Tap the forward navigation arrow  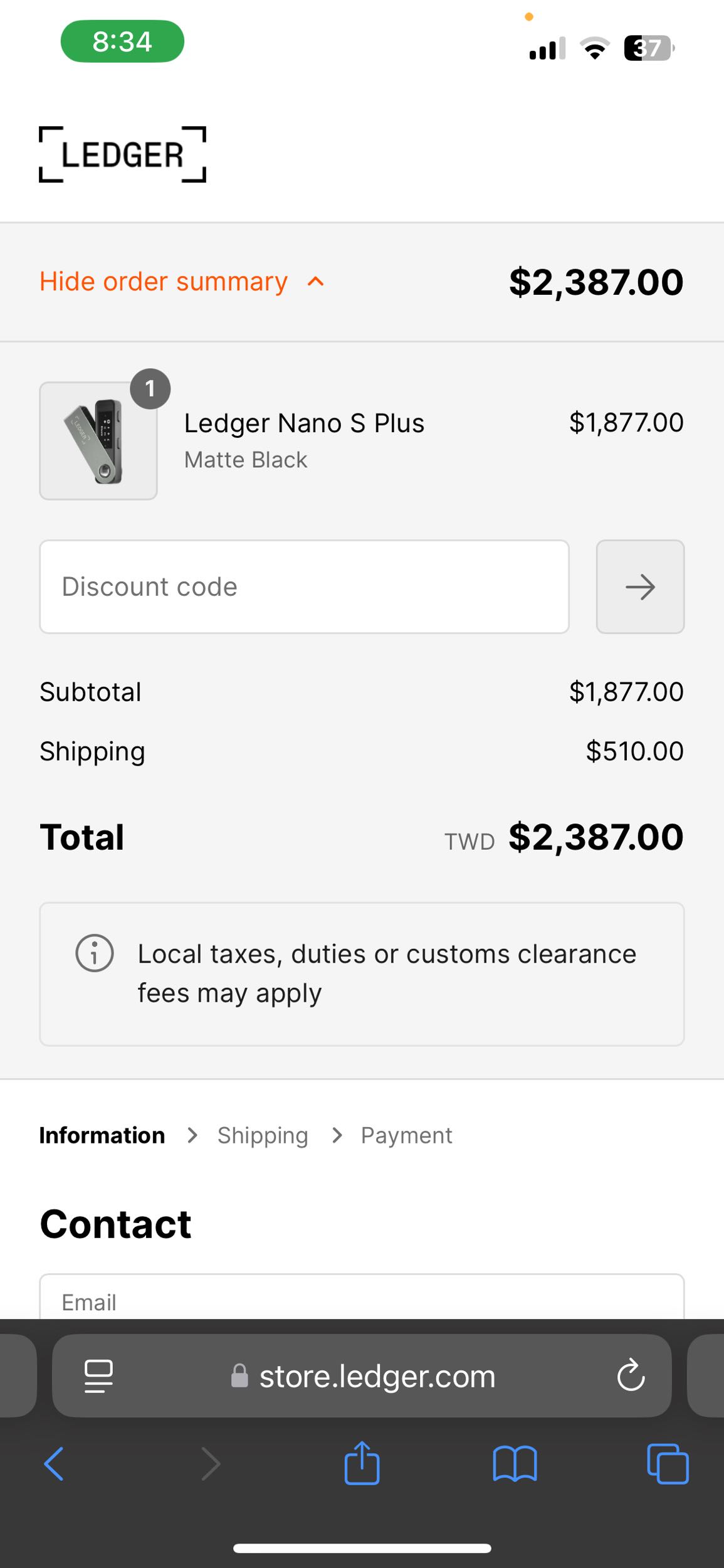(211, 1464)
